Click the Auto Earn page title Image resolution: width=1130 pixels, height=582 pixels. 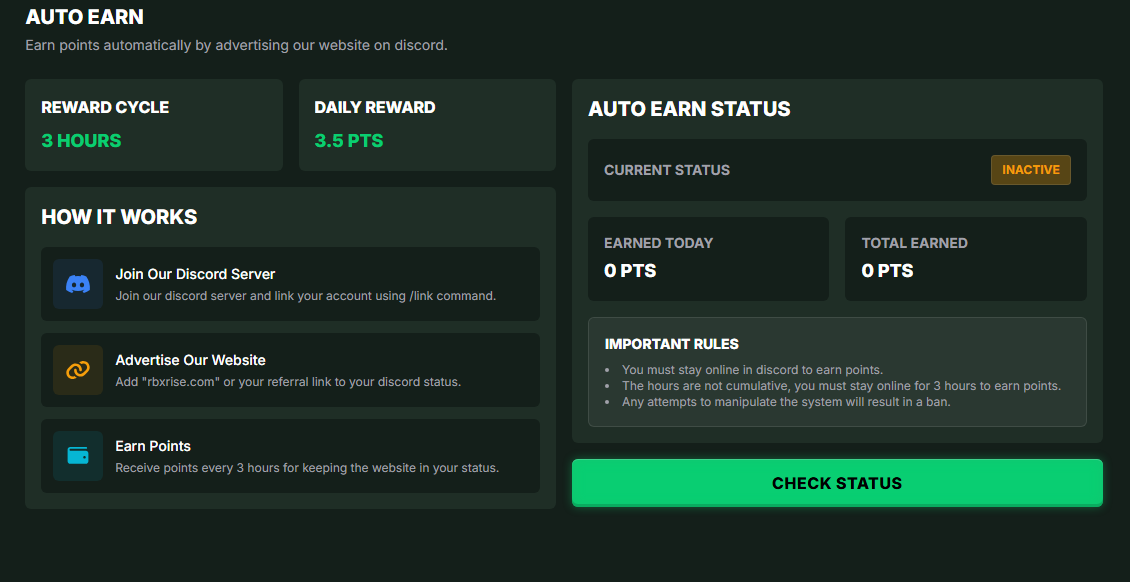85,17
